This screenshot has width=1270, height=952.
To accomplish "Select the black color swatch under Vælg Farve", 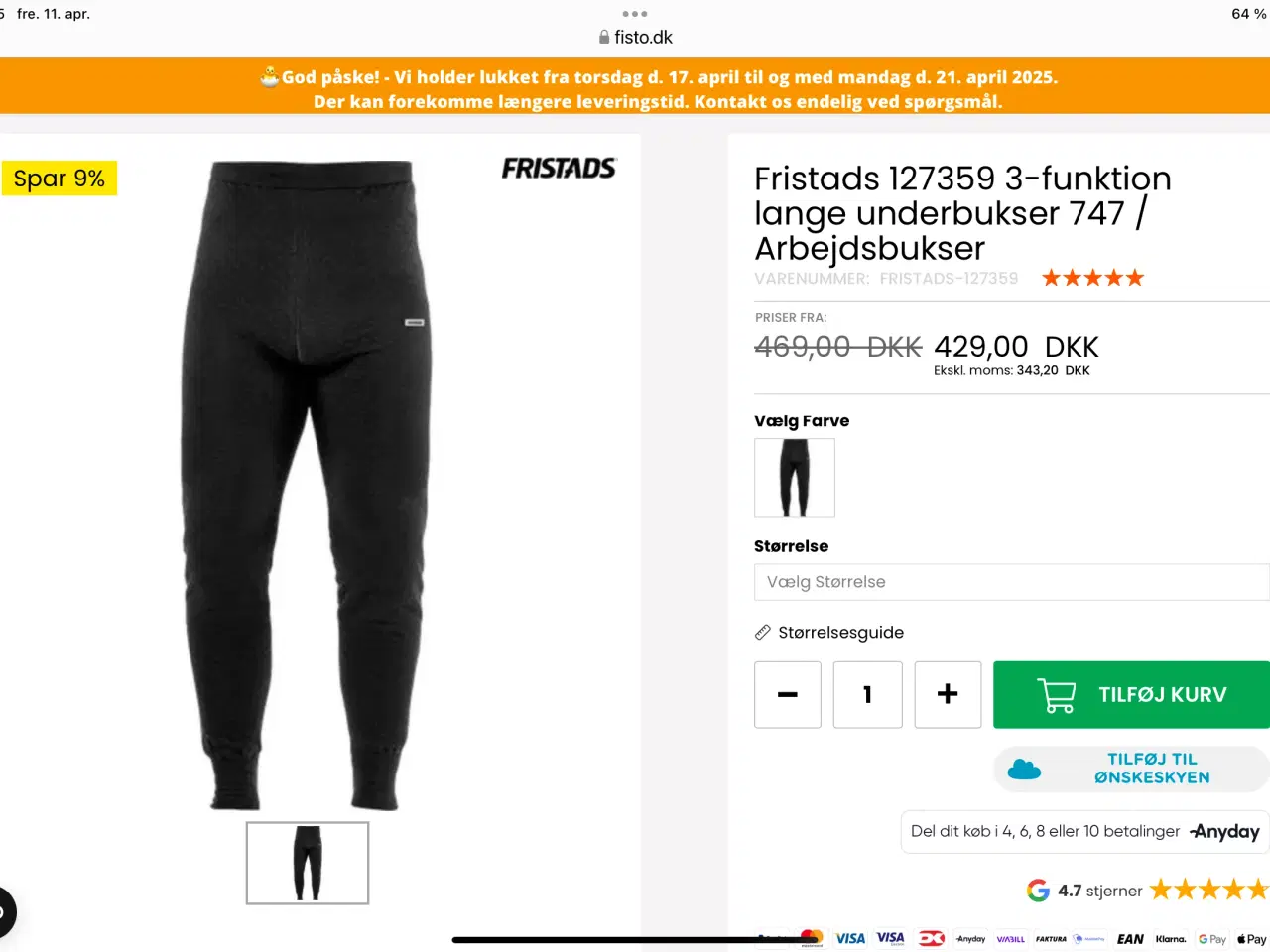I will click(795, 478).
